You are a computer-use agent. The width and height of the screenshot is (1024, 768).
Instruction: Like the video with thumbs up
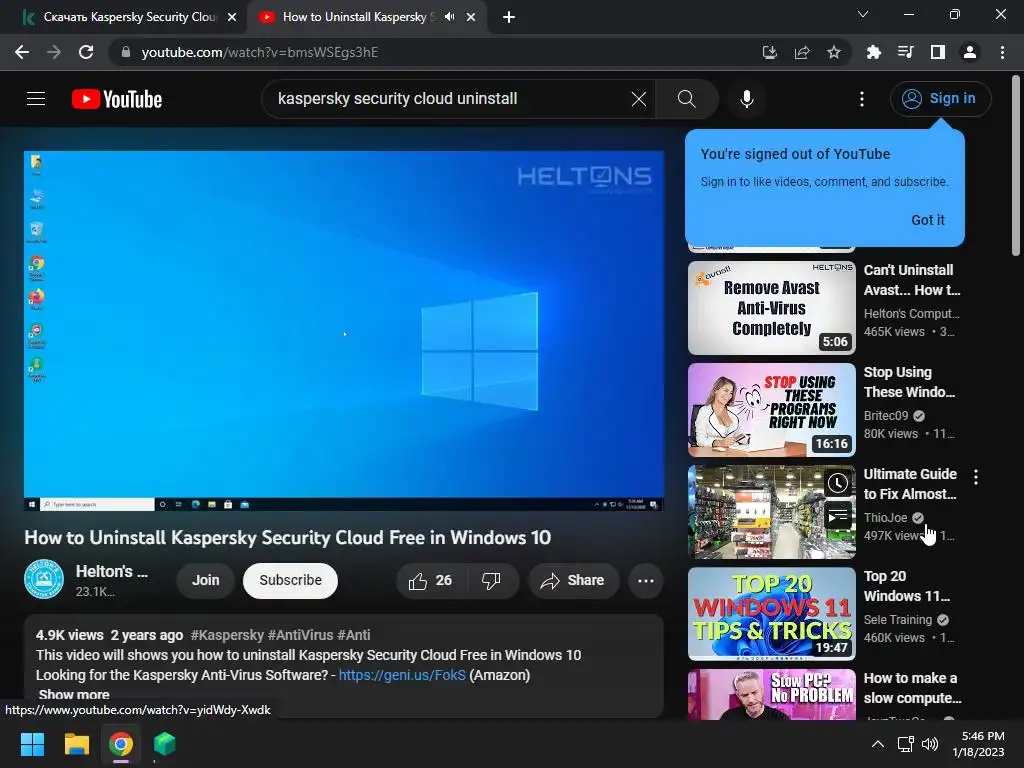tap(430, 581)
